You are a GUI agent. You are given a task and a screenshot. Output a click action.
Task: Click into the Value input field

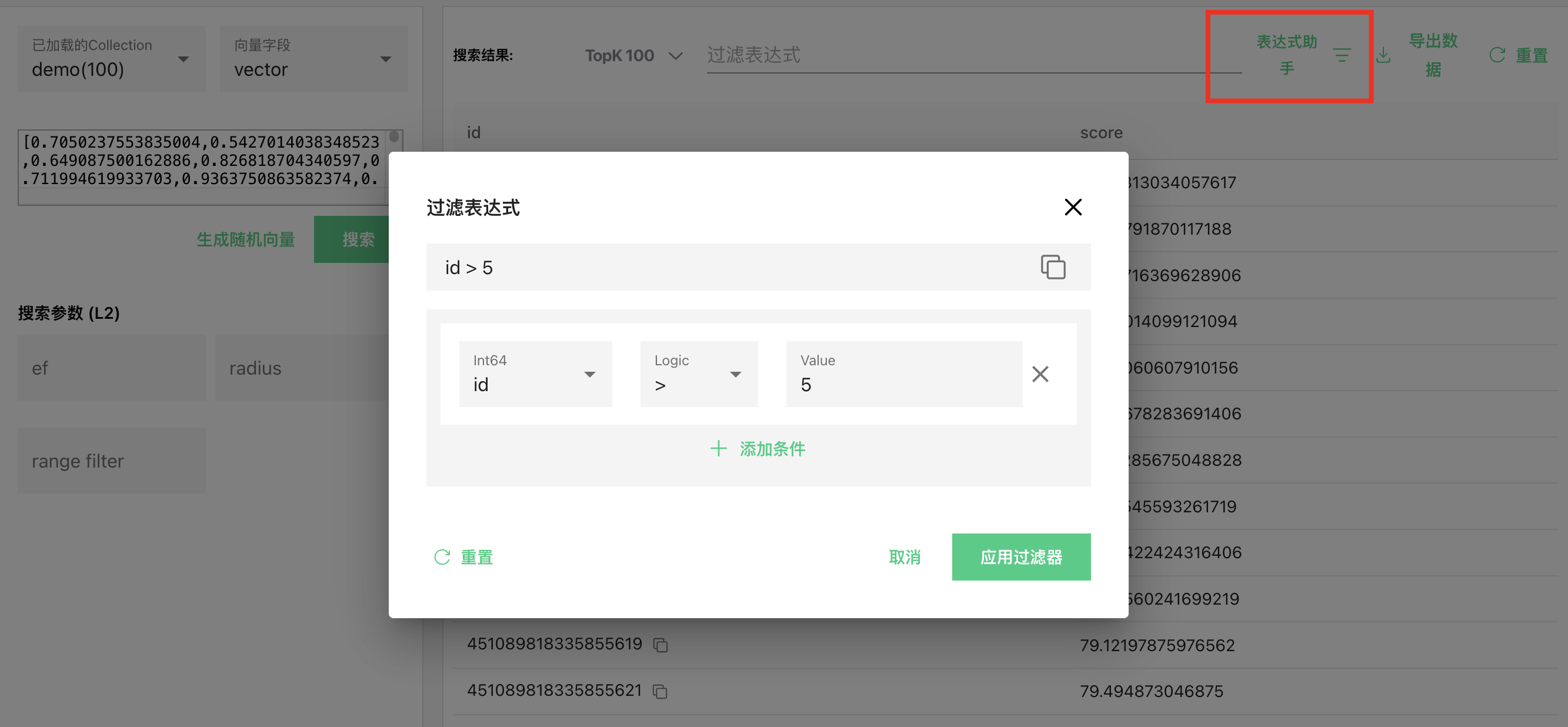click(903, 383)
